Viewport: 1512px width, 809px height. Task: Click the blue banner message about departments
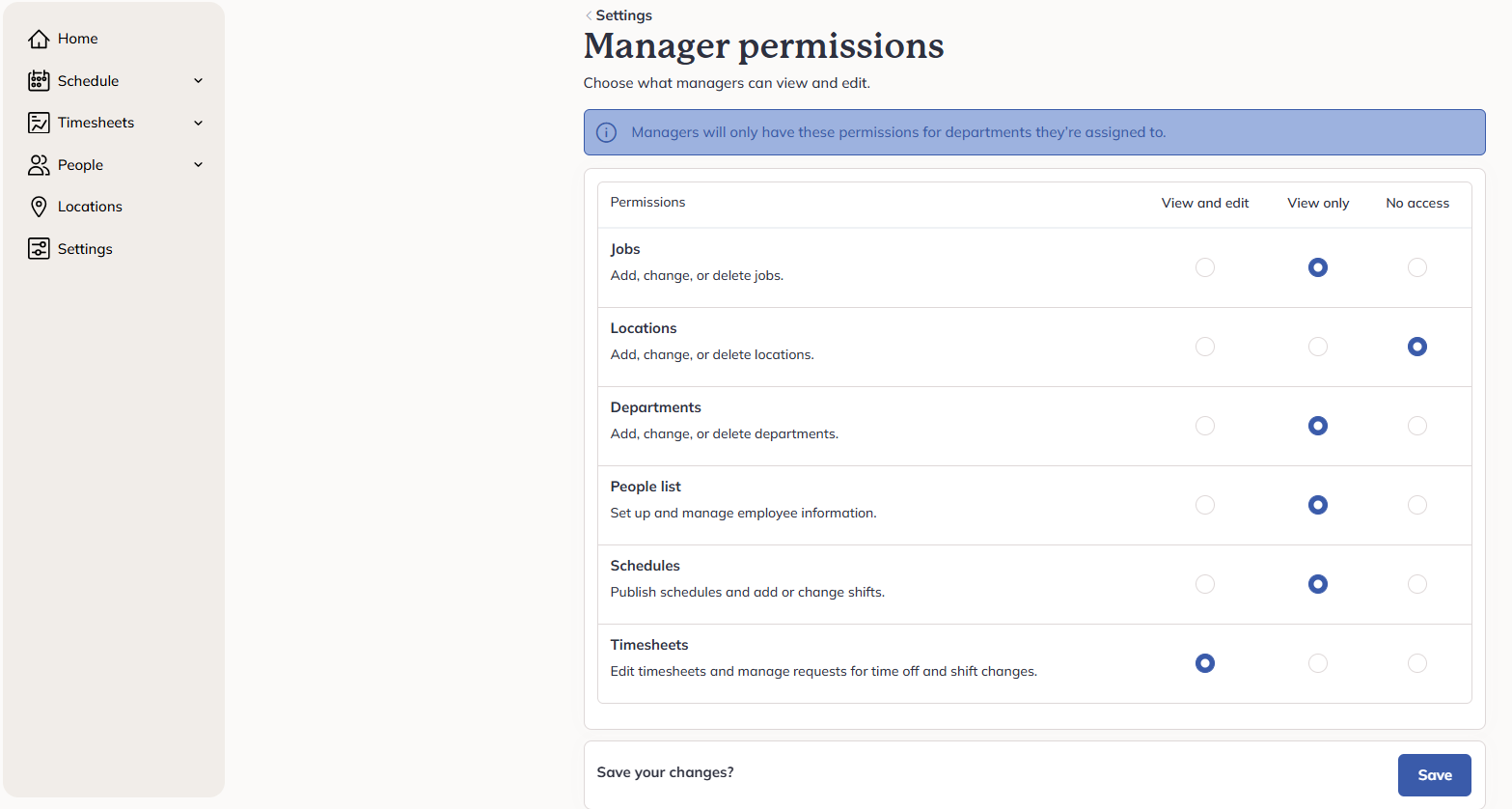pos(898,132)
